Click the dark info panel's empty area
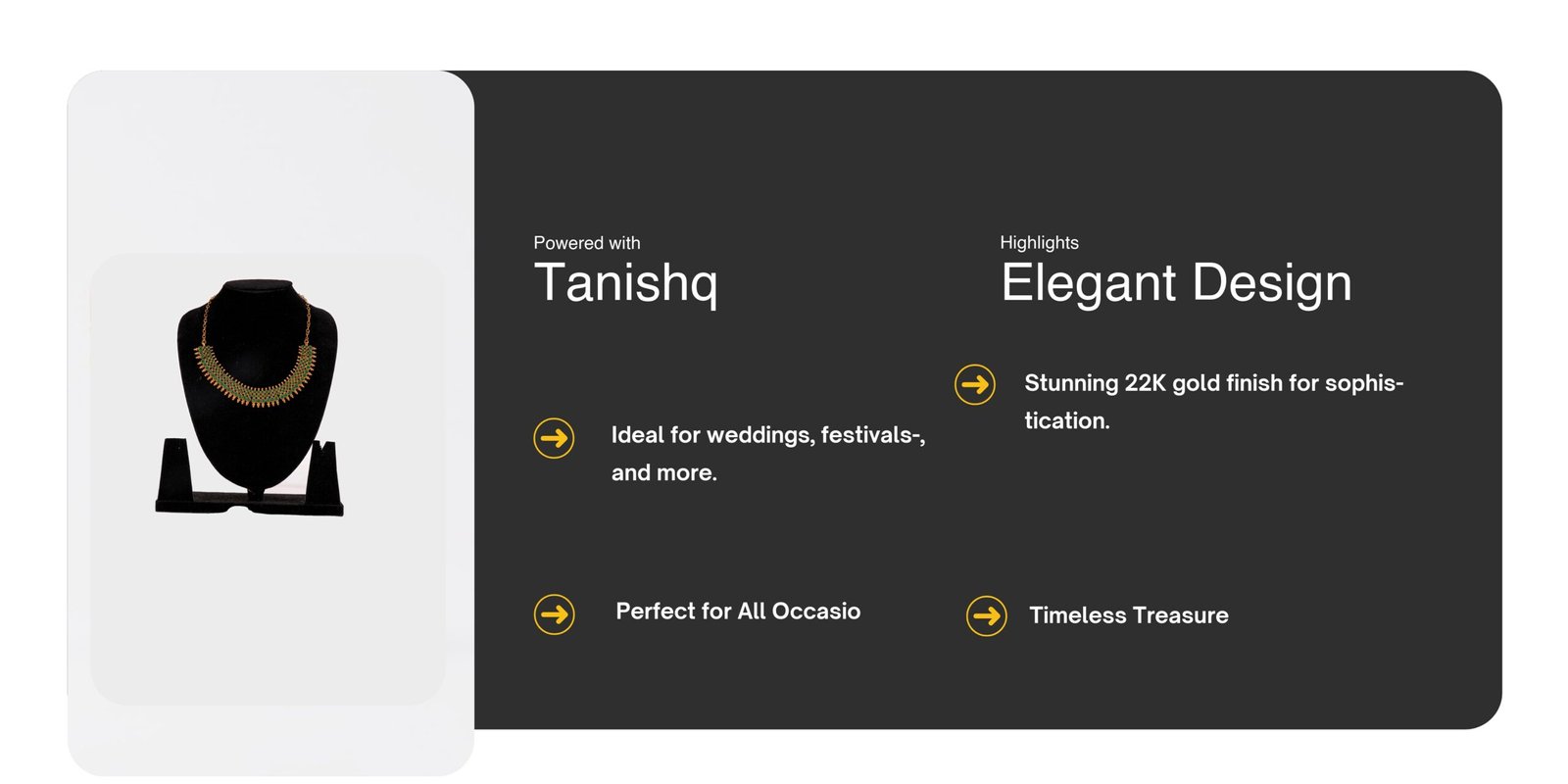 (x=1225, y=519)
